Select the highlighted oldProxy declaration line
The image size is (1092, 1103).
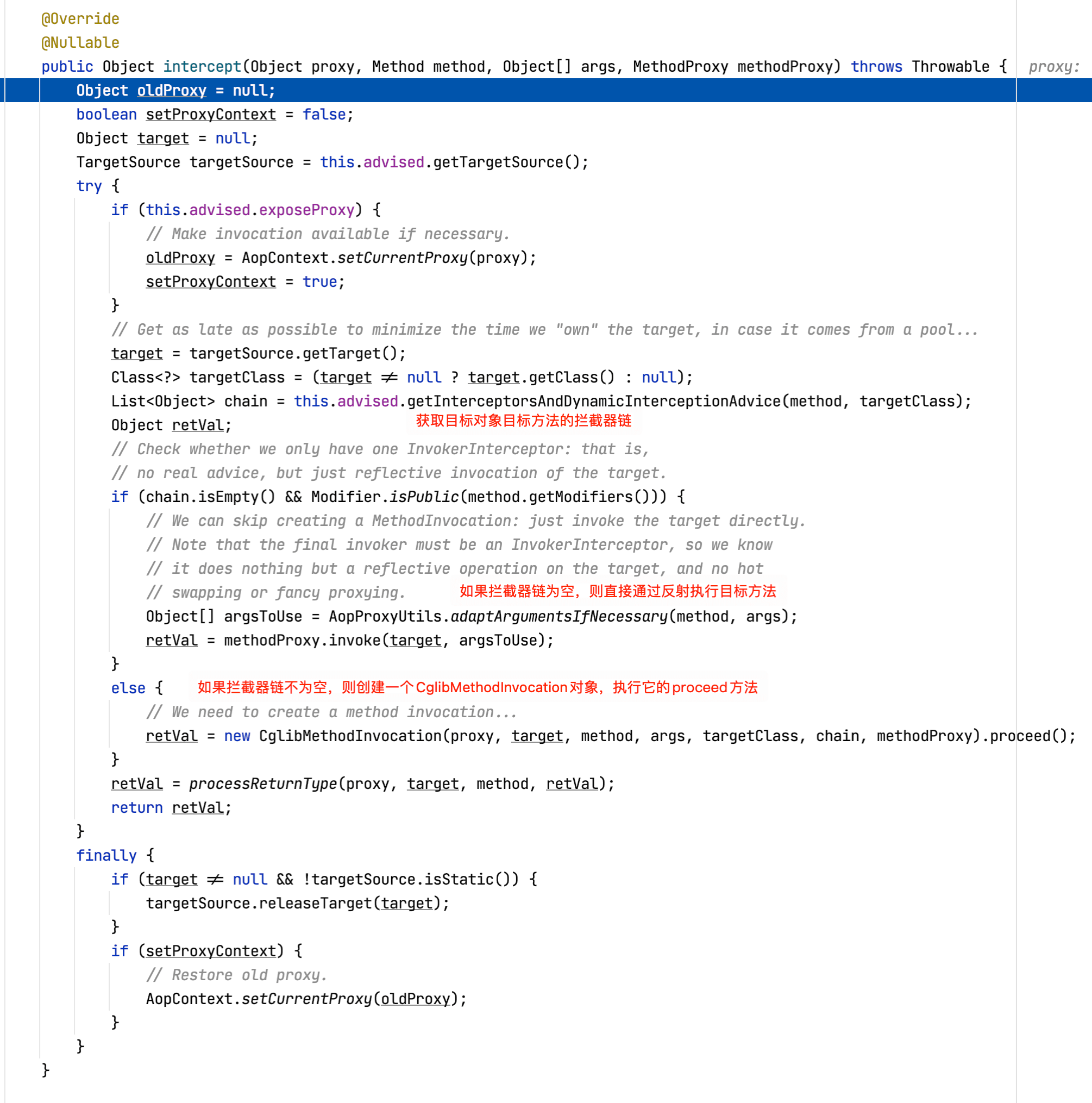coord(175,91)
